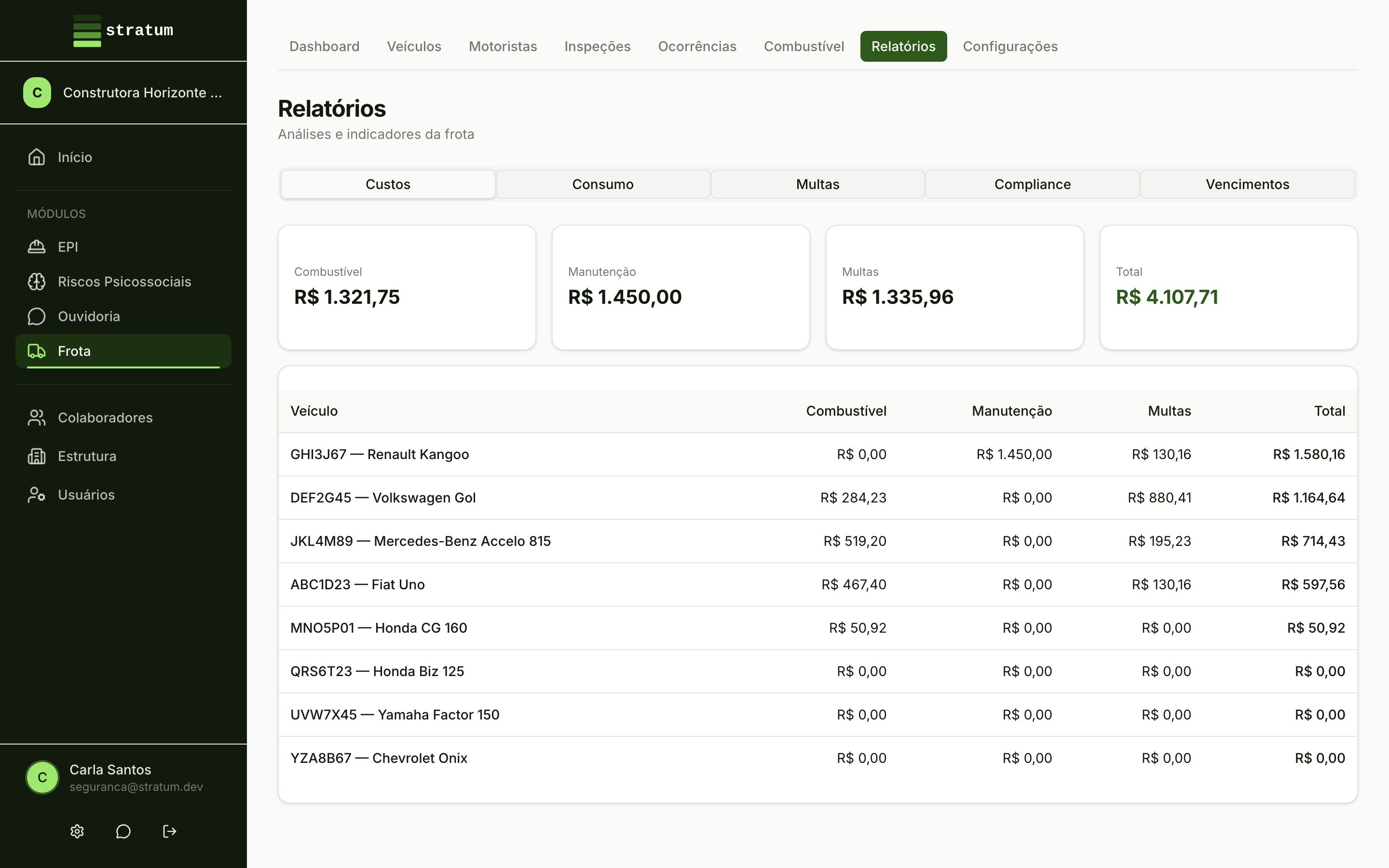The width and height of the screenshot is (1389, 868).
Task: Click the Total R$ 4.107,71 card
Action: pos(1228,287)
